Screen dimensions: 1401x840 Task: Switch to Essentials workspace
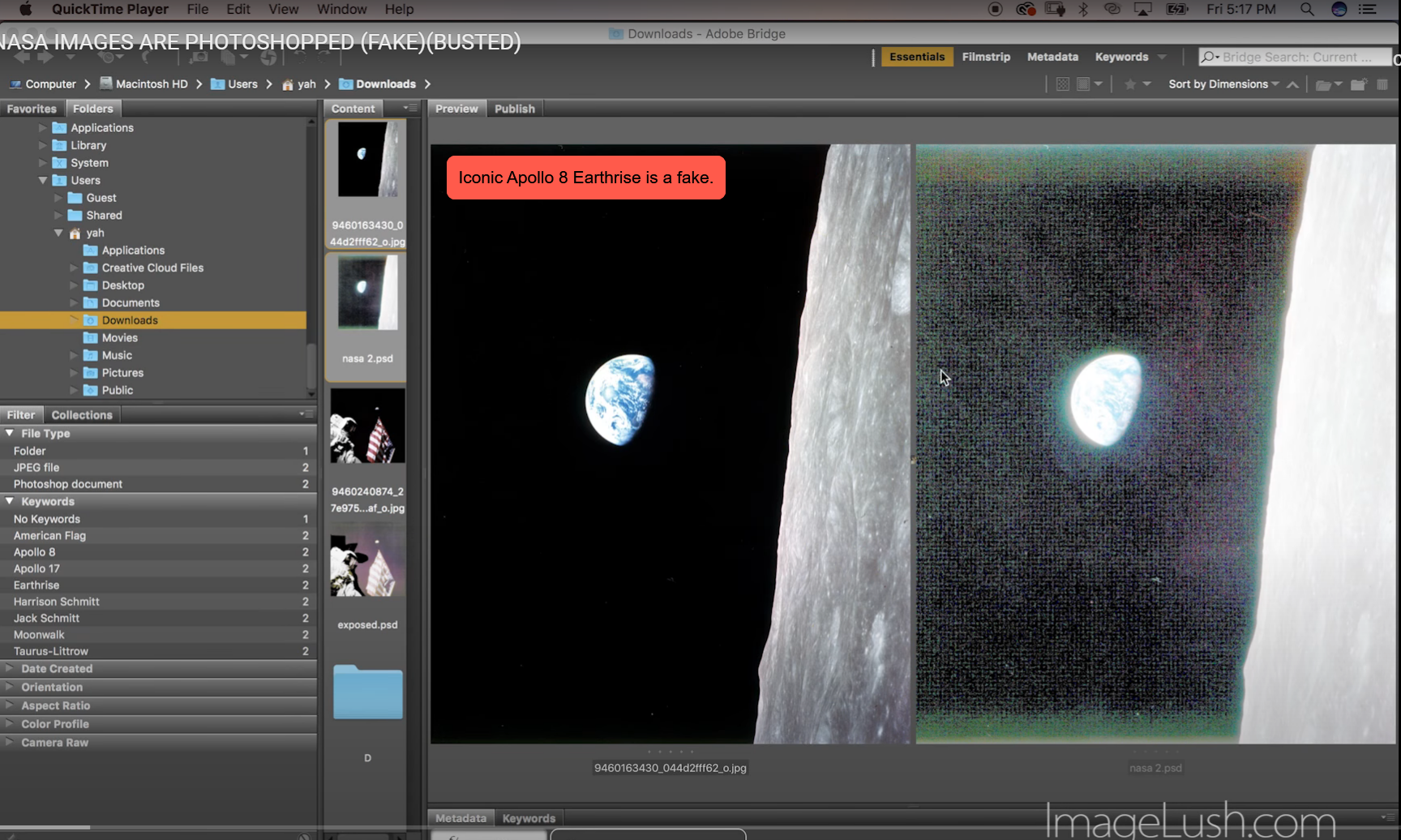[x=917, y=57]
